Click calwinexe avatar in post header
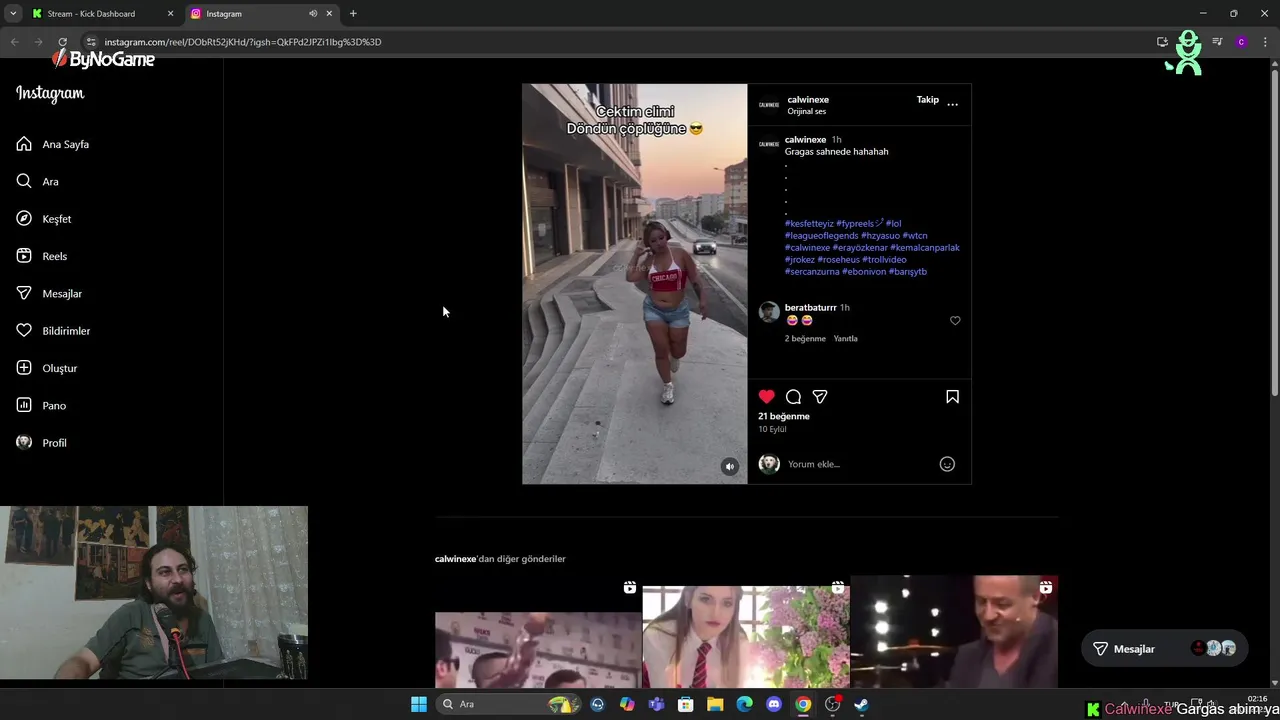 click(x=769, y=104)
